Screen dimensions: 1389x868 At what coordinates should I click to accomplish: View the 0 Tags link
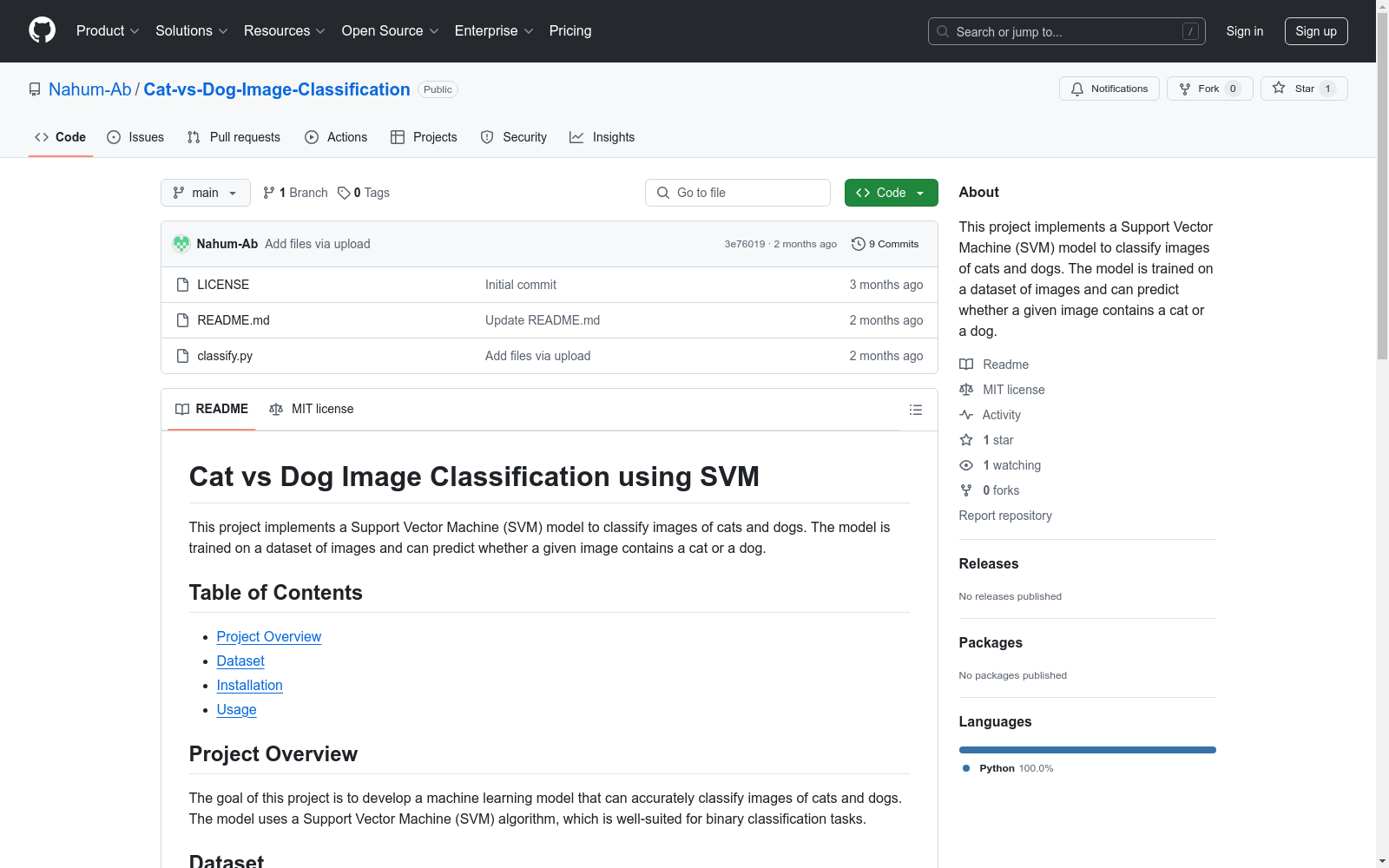coord(364,193)
